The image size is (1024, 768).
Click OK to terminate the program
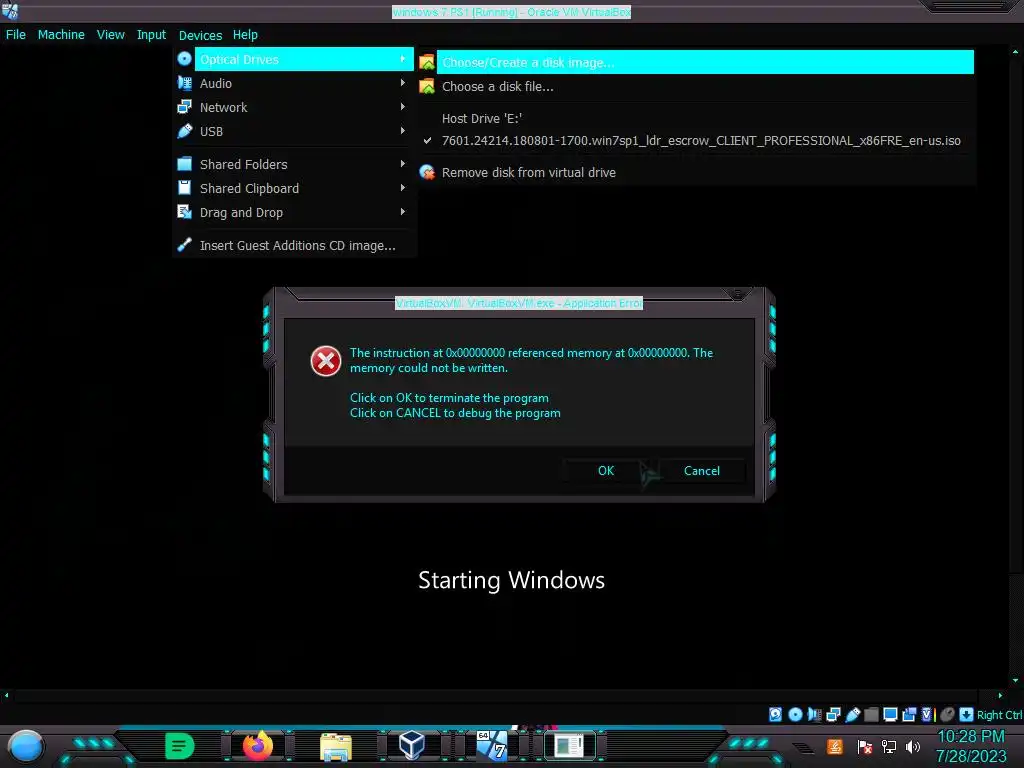pyautogui.click(x=605, y=471)
